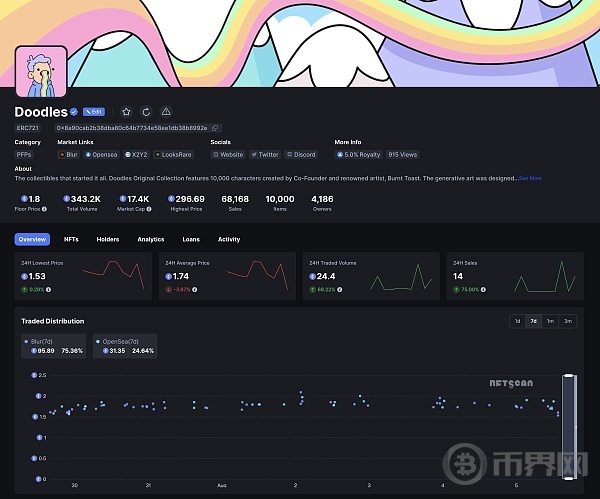Open the Discord social link
Viewport: 600px width, 499px height.
point(301,155)
